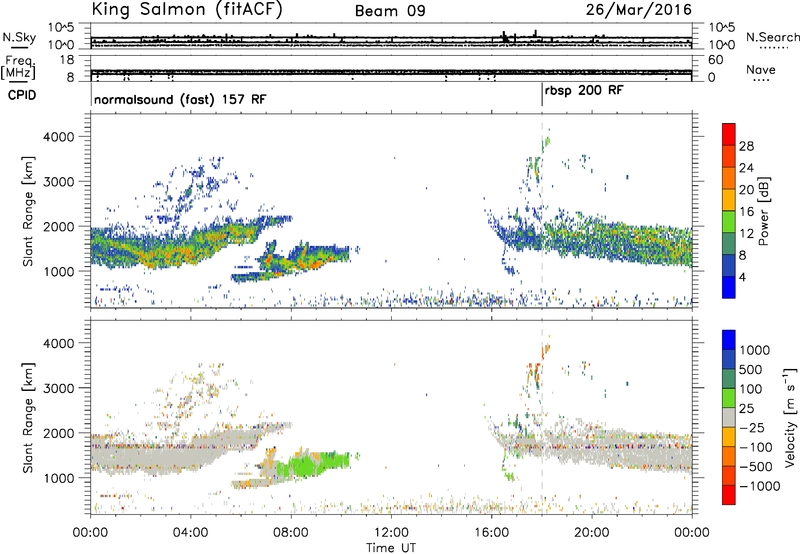800x554 pixels.
Task: Click the 'Nave' legend label
Action: tap(761, 69)
